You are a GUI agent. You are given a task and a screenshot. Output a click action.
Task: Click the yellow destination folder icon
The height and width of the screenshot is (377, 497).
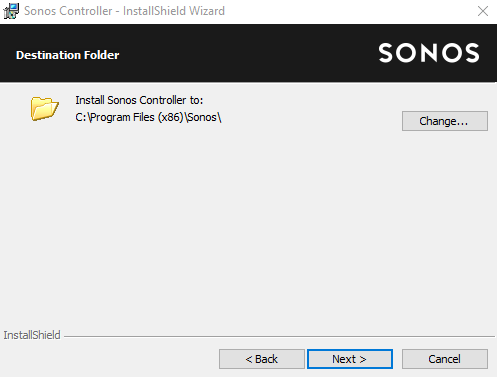[45, 108]
